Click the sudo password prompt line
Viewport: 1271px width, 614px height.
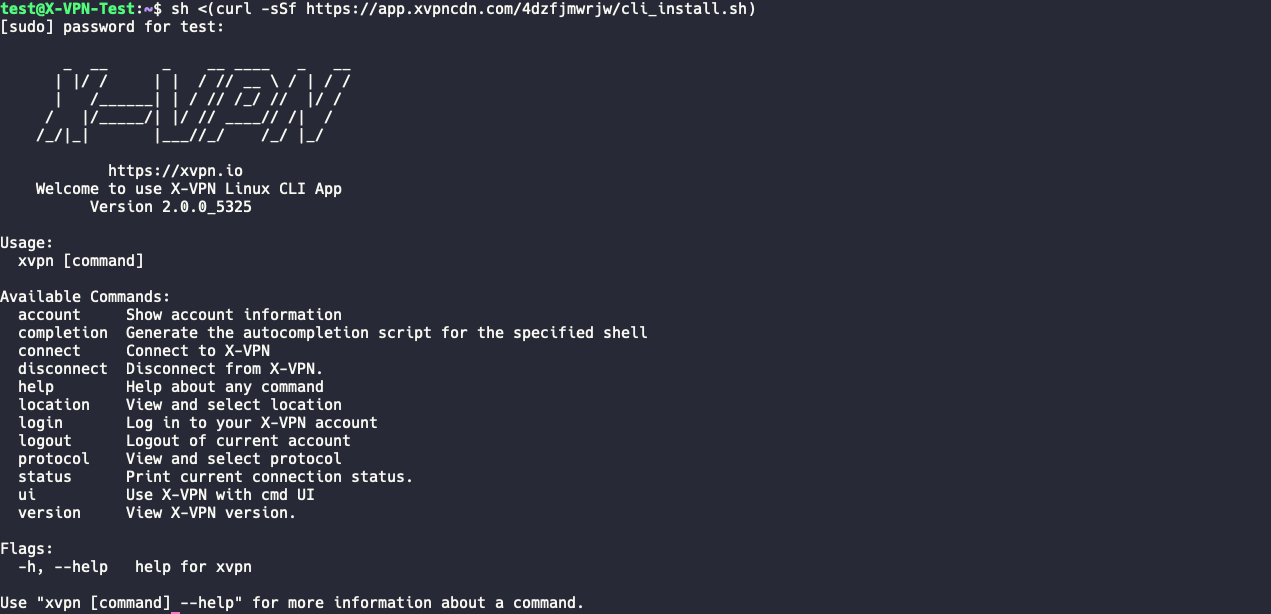(112, 27)
